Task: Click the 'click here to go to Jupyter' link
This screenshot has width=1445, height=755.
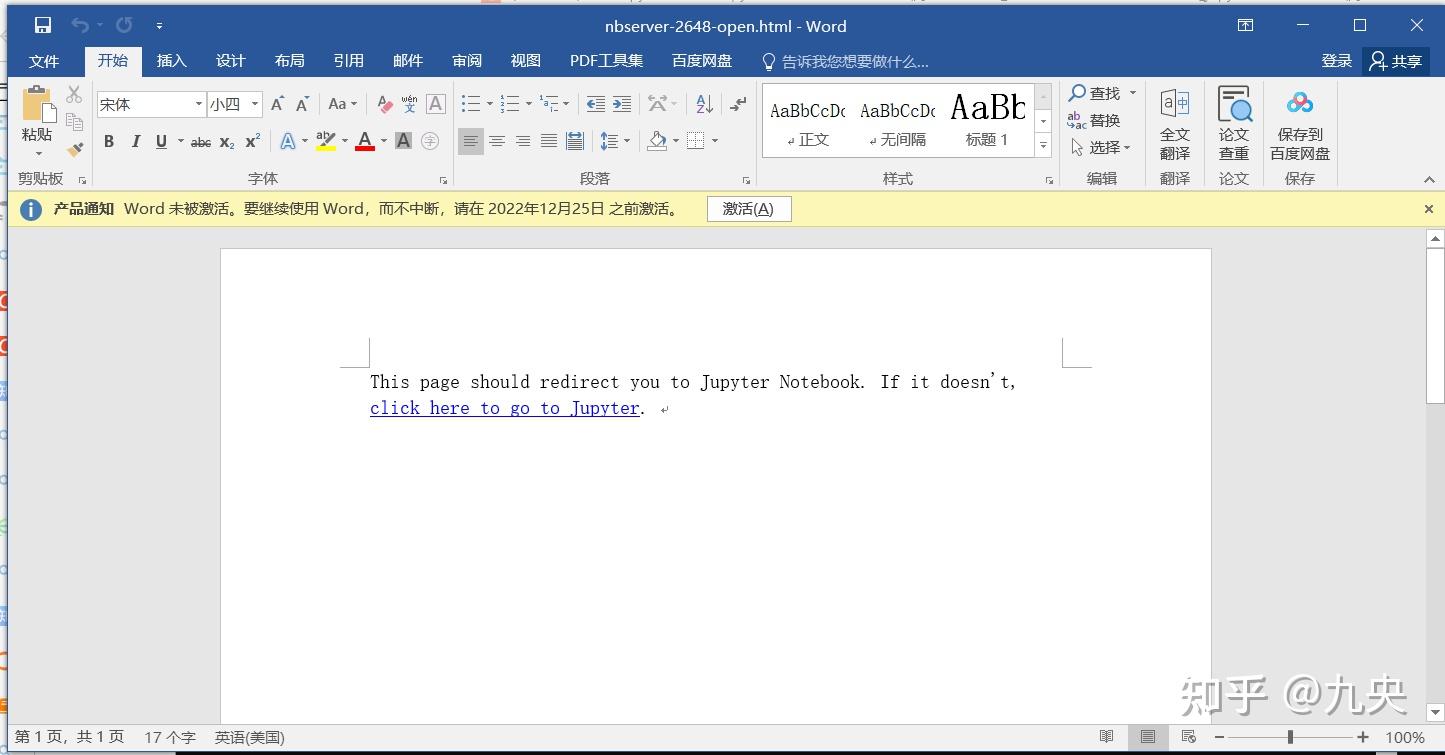Action: (505, 408)
